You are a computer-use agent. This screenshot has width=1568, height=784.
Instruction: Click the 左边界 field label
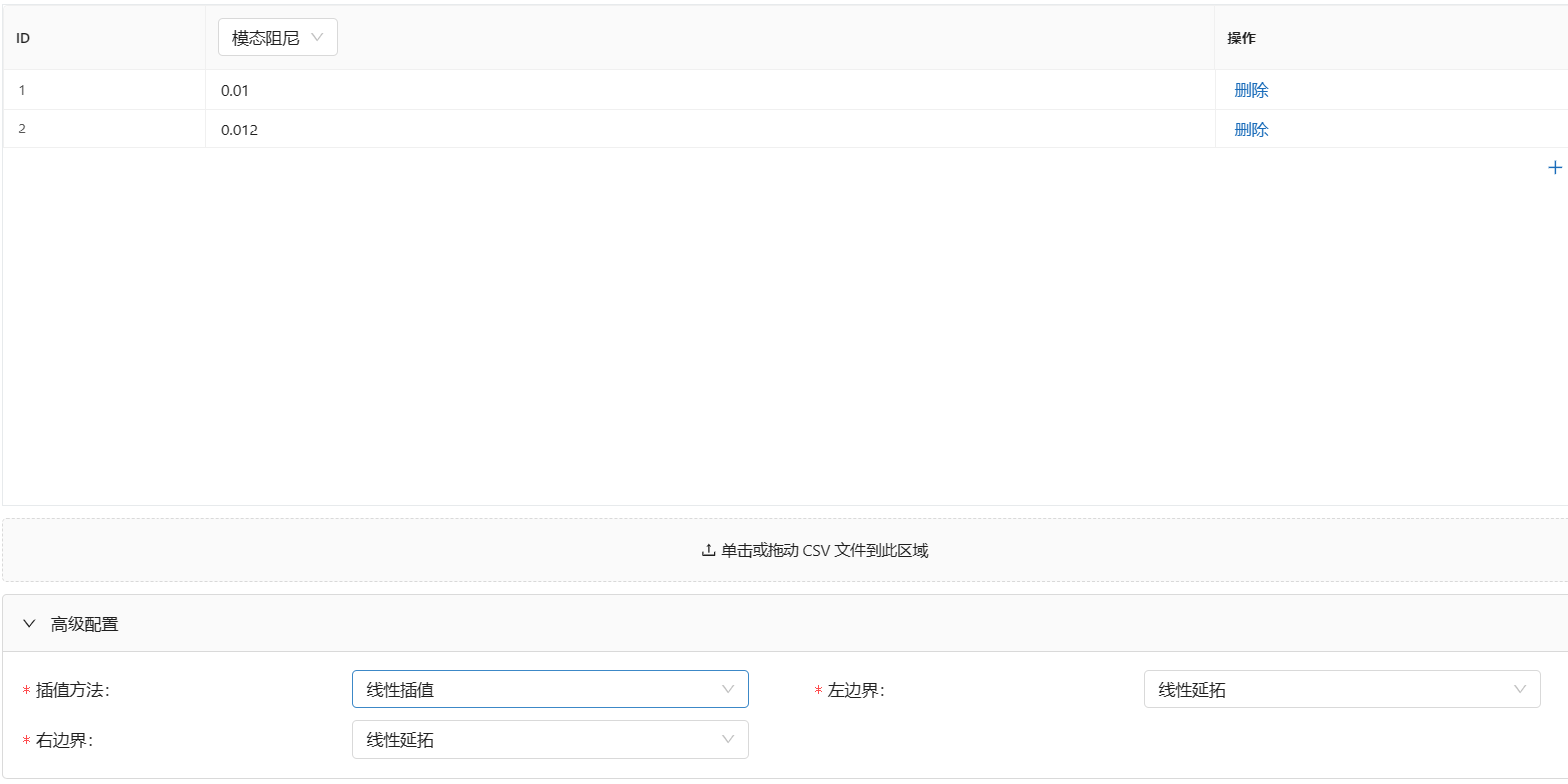(856, 690)
